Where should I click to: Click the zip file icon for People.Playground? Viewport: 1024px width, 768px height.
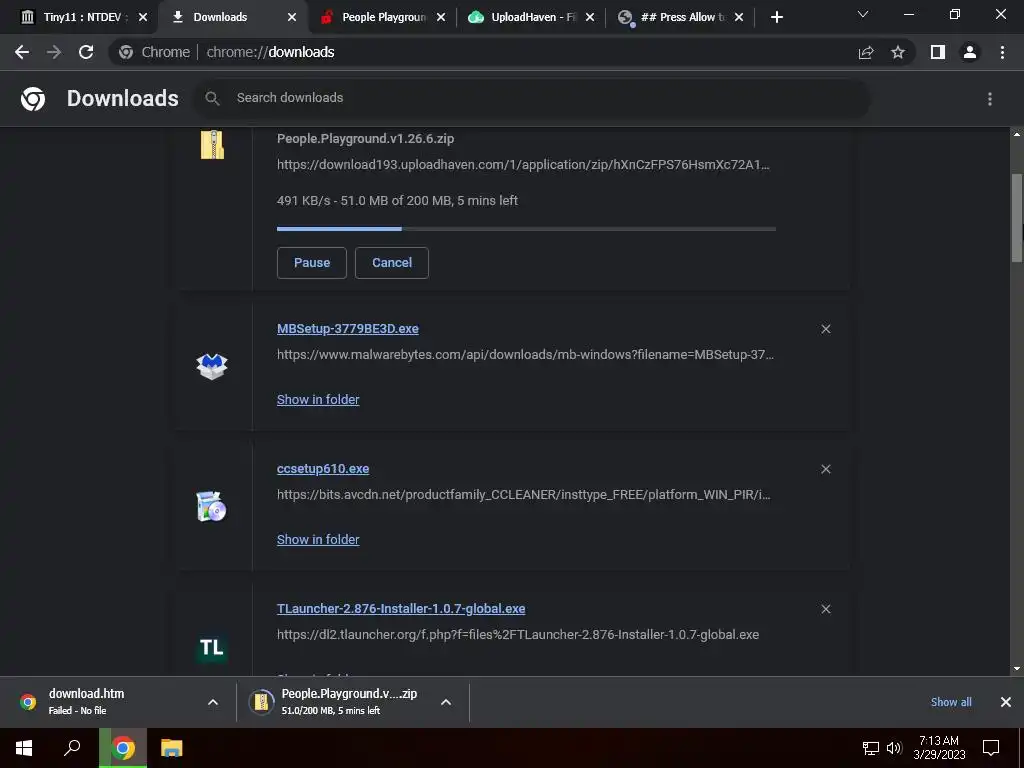tap(212, 144)
